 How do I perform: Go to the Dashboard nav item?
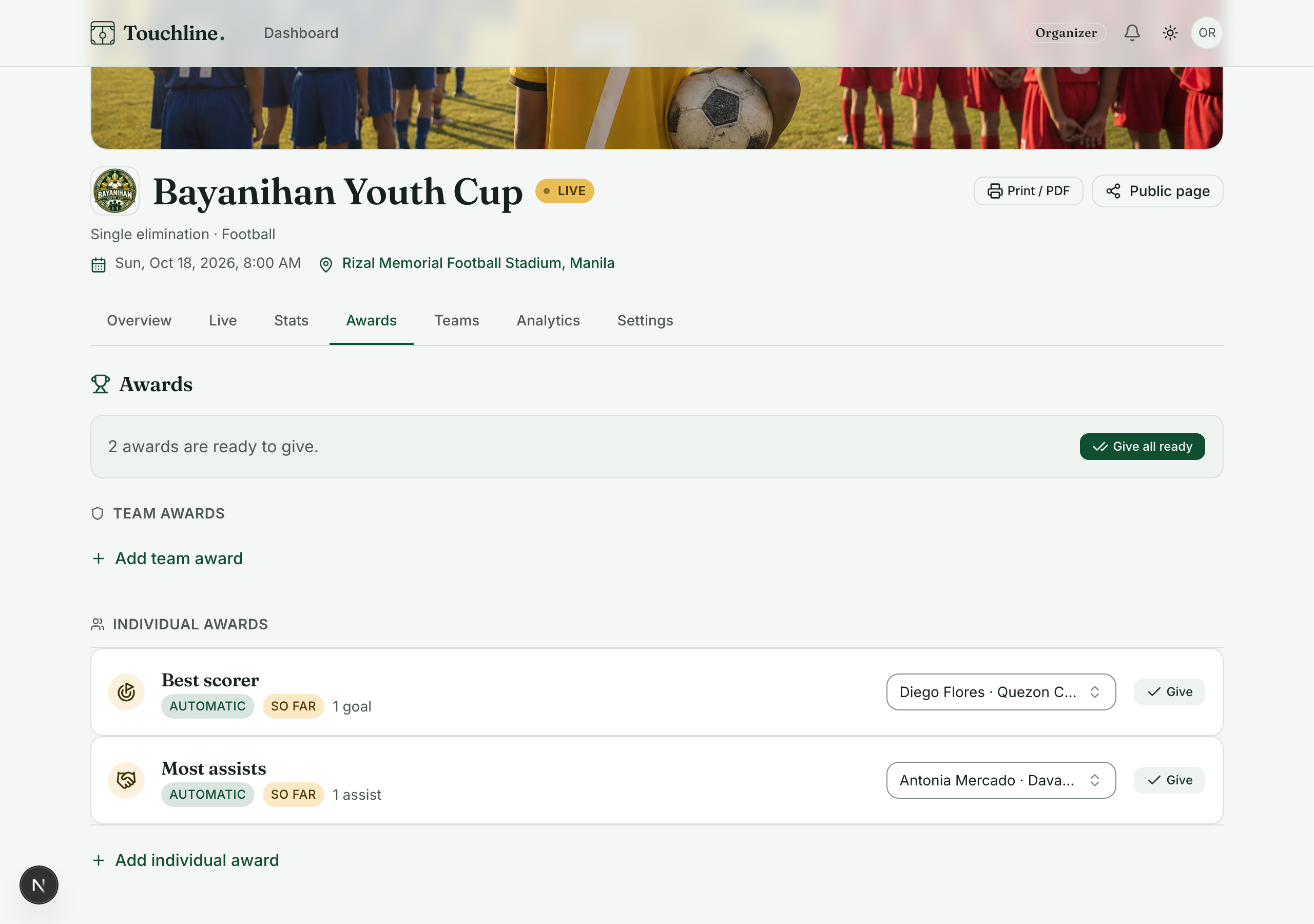301,33
